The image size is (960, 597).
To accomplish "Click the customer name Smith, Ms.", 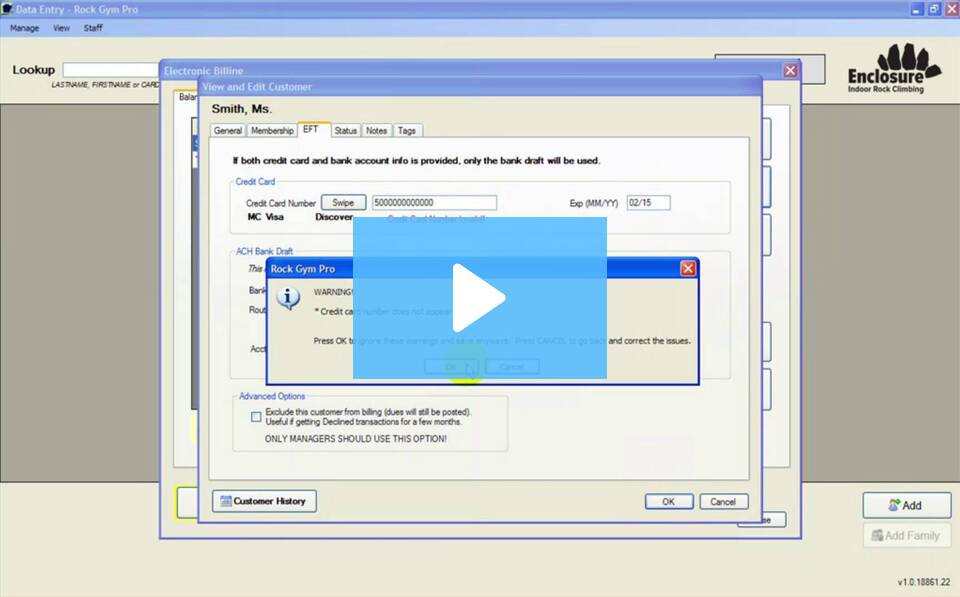I will pos(242,109).
